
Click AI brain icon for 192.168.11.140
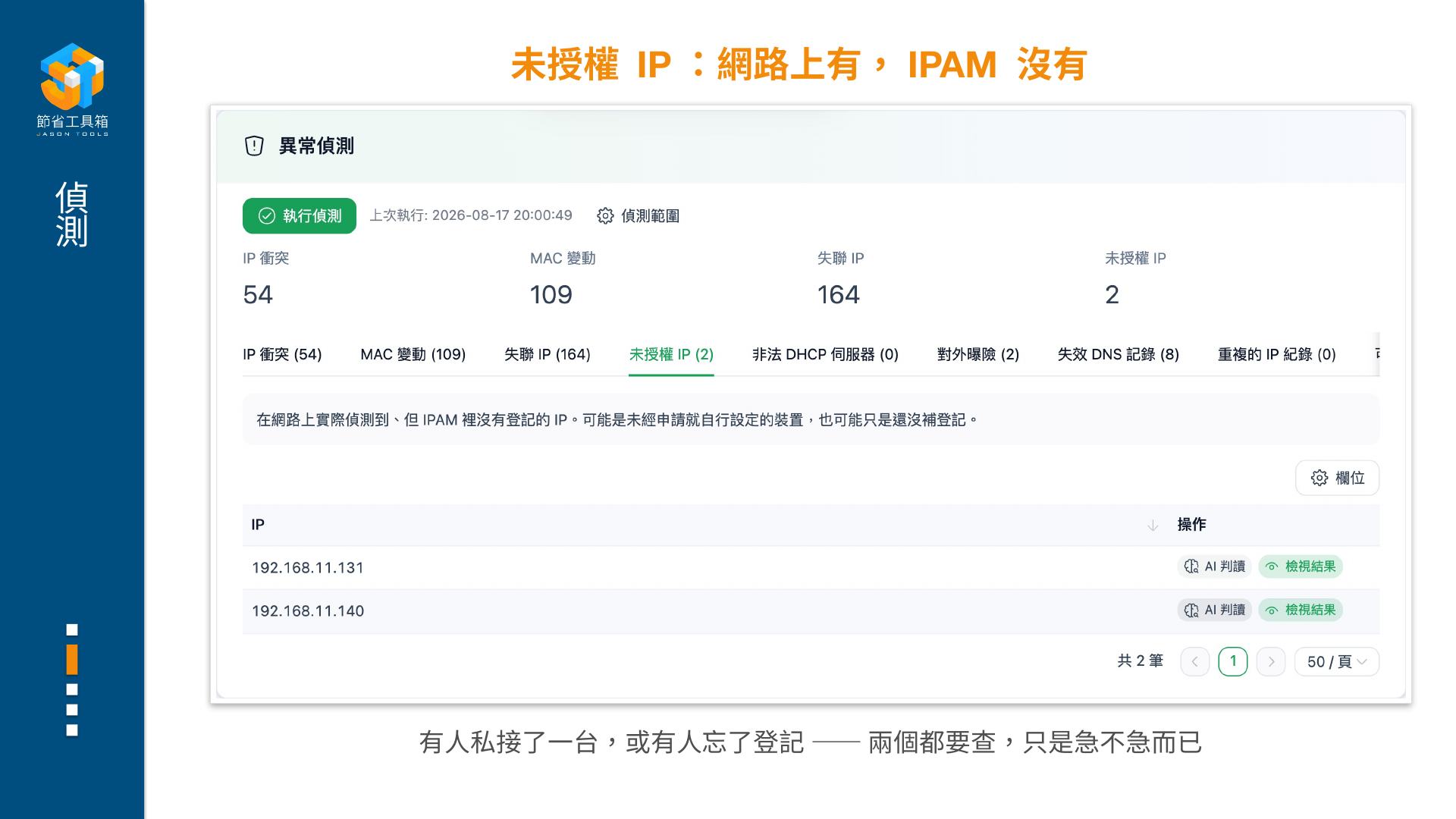click(1191, 610)
